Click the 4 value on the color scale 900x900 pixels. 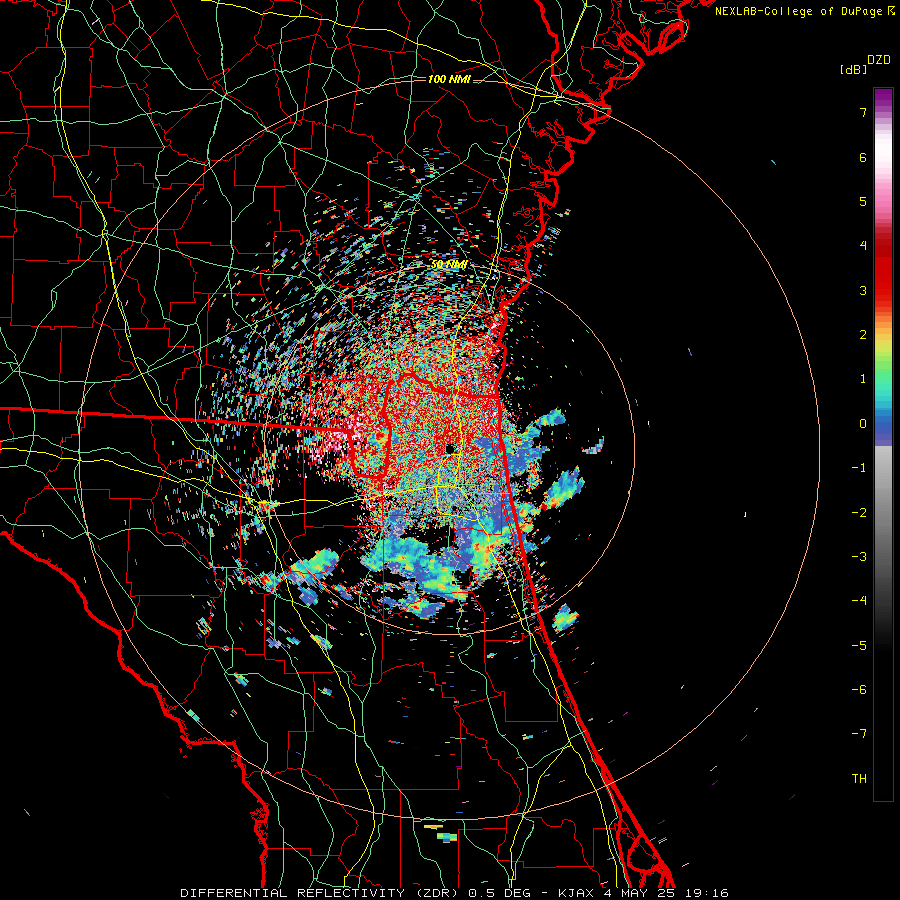click(863, 246)
